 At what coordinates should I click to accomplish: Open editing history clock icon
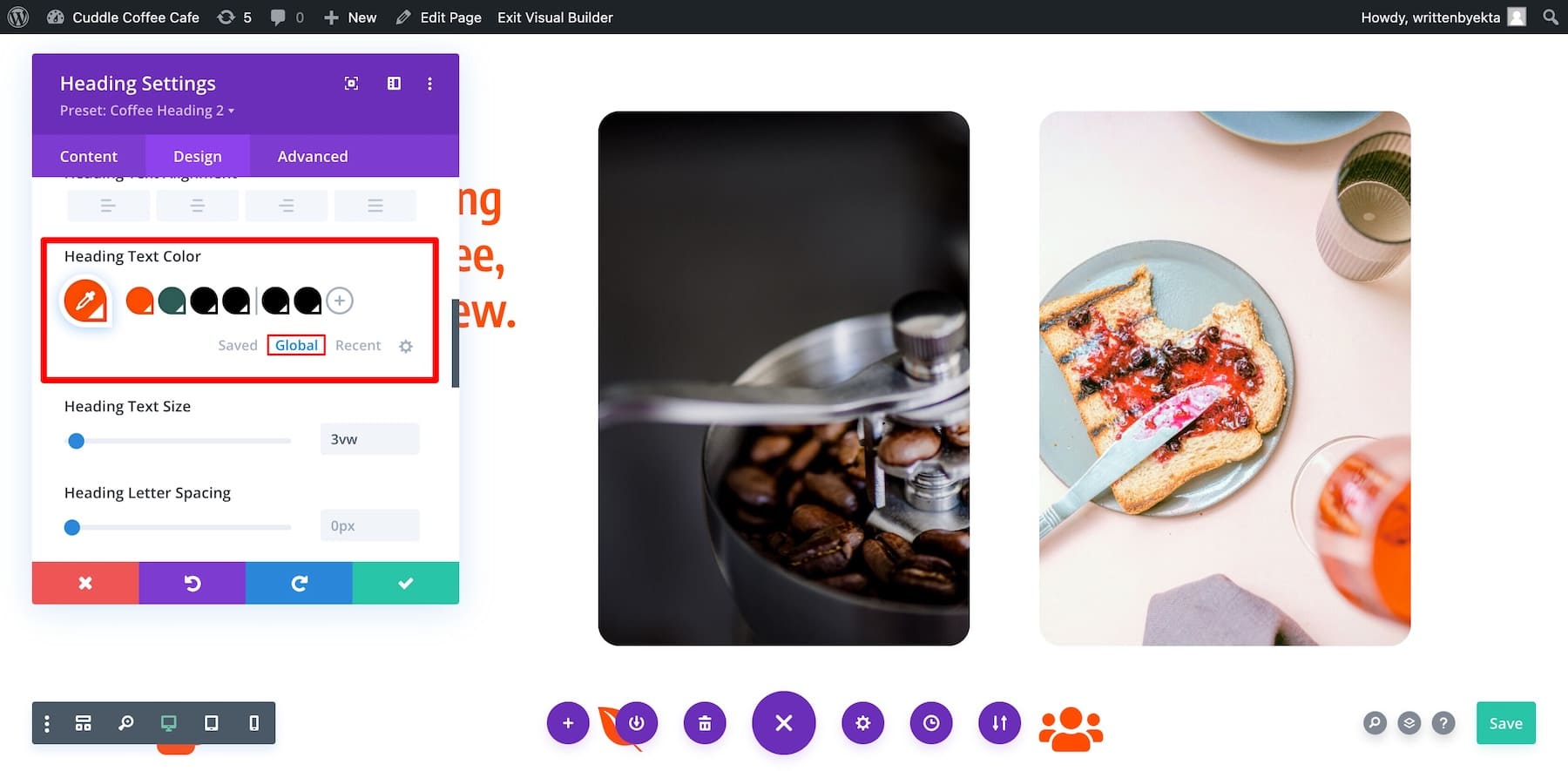[931, 723]
